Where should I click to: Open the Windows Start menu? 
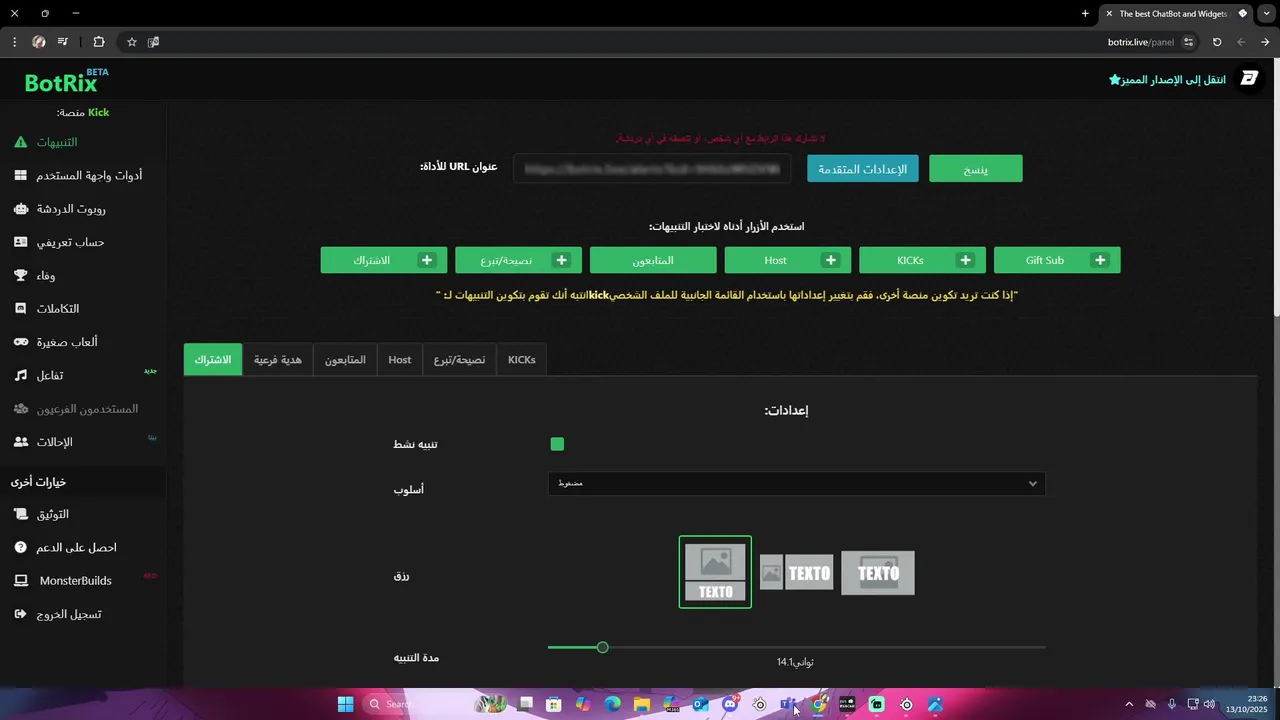[x=345, y=704]
